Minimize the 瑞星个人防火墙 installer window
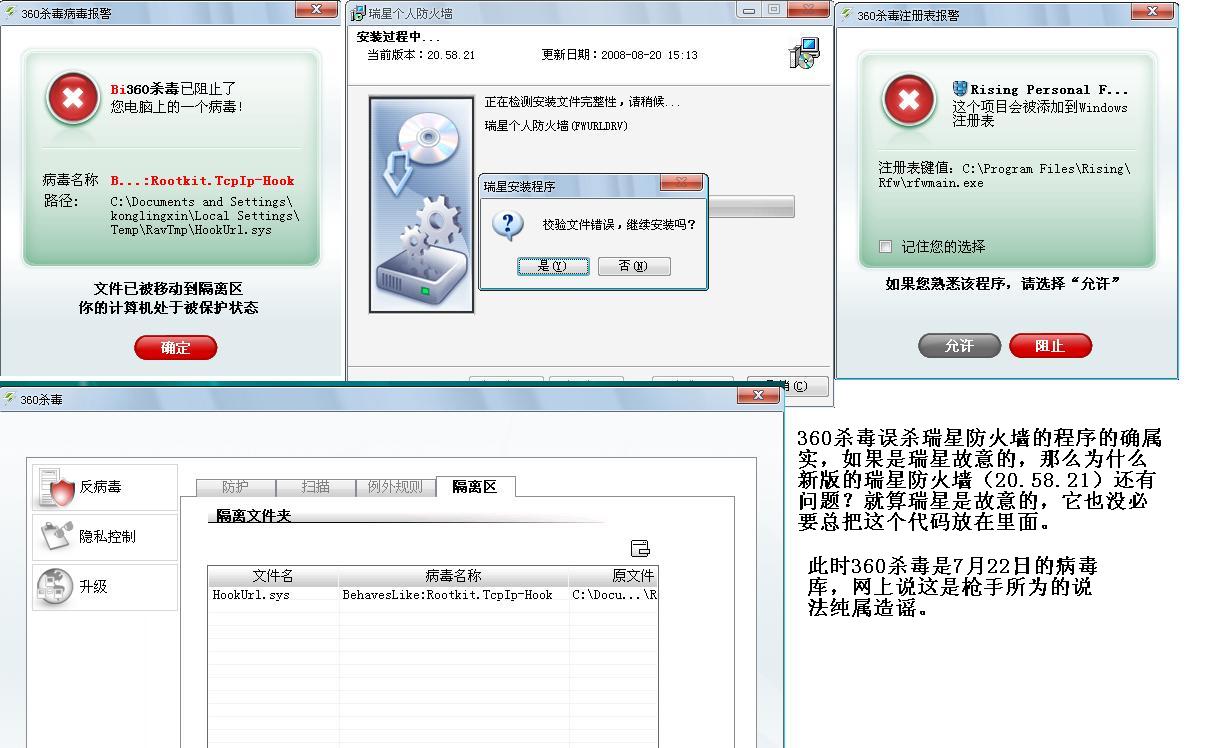This screenshot has height=748, width=1218. (x=749, y=9)
